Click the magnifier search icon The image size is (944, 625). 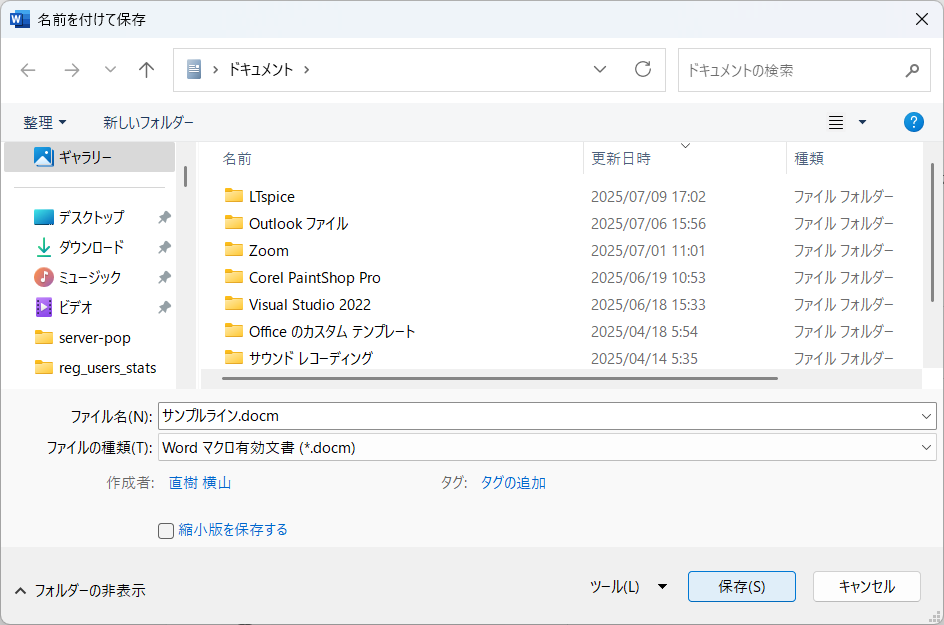(912, 70)
